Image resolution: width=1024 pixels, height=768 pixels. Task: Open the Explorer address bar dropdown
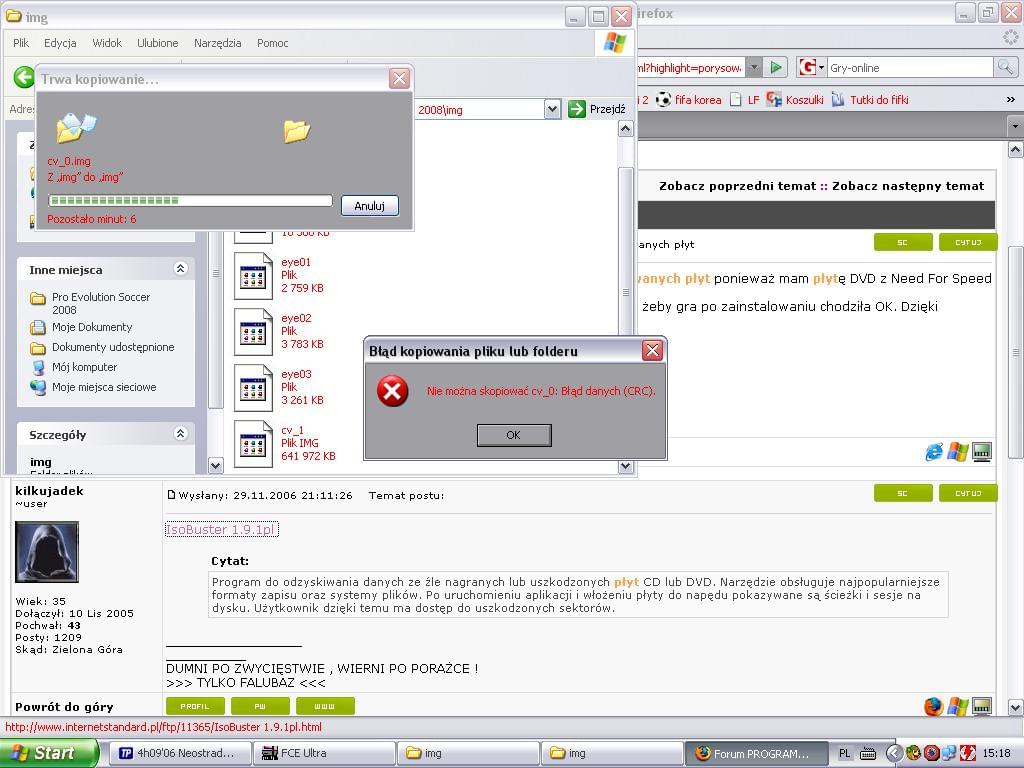click(x=552, y=109)
